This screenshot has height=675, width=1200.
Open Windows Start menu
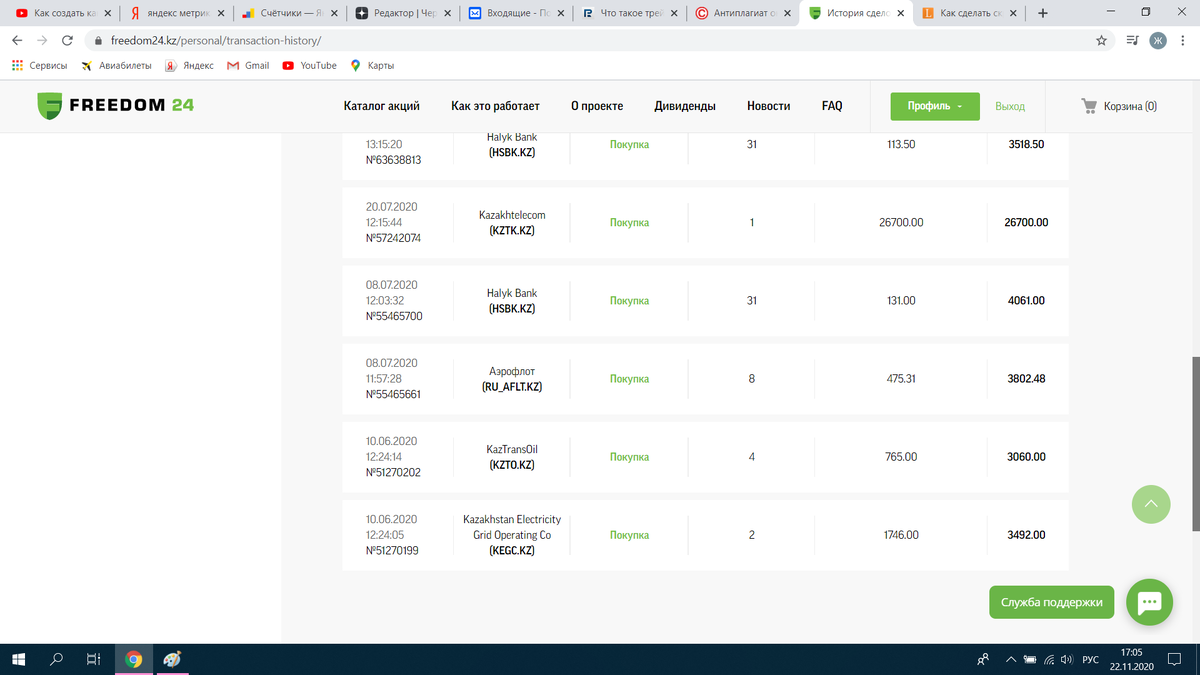pyautogui.click(x=18, y=659)
